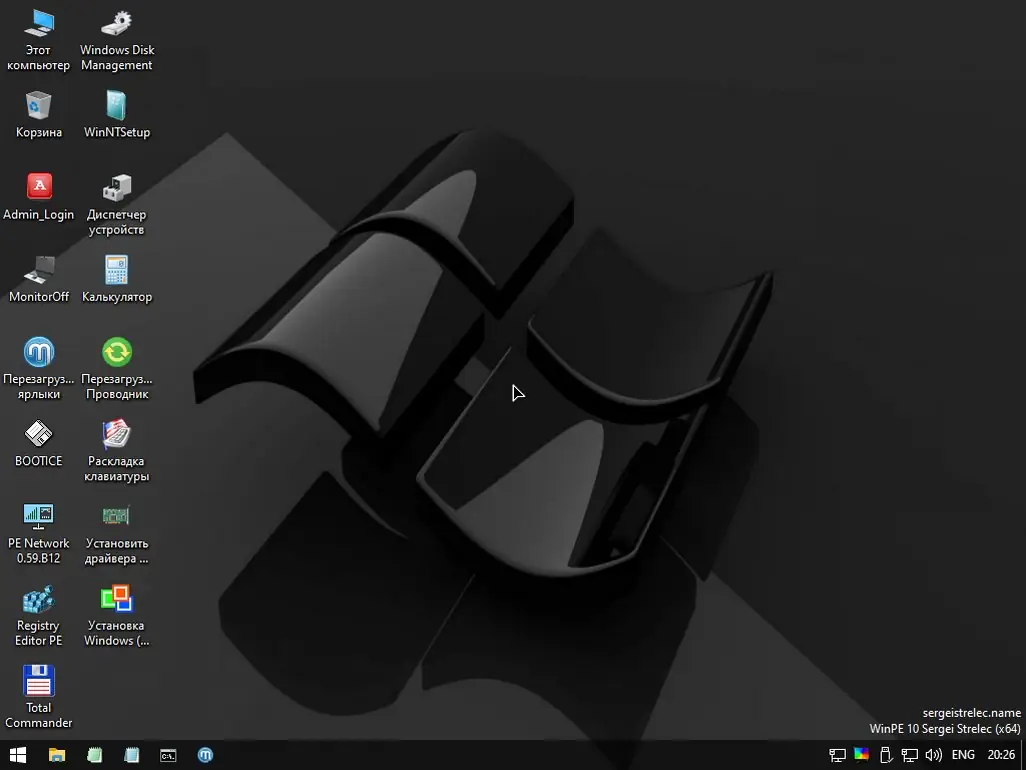Open the Windows Start menu

(18, 755)
